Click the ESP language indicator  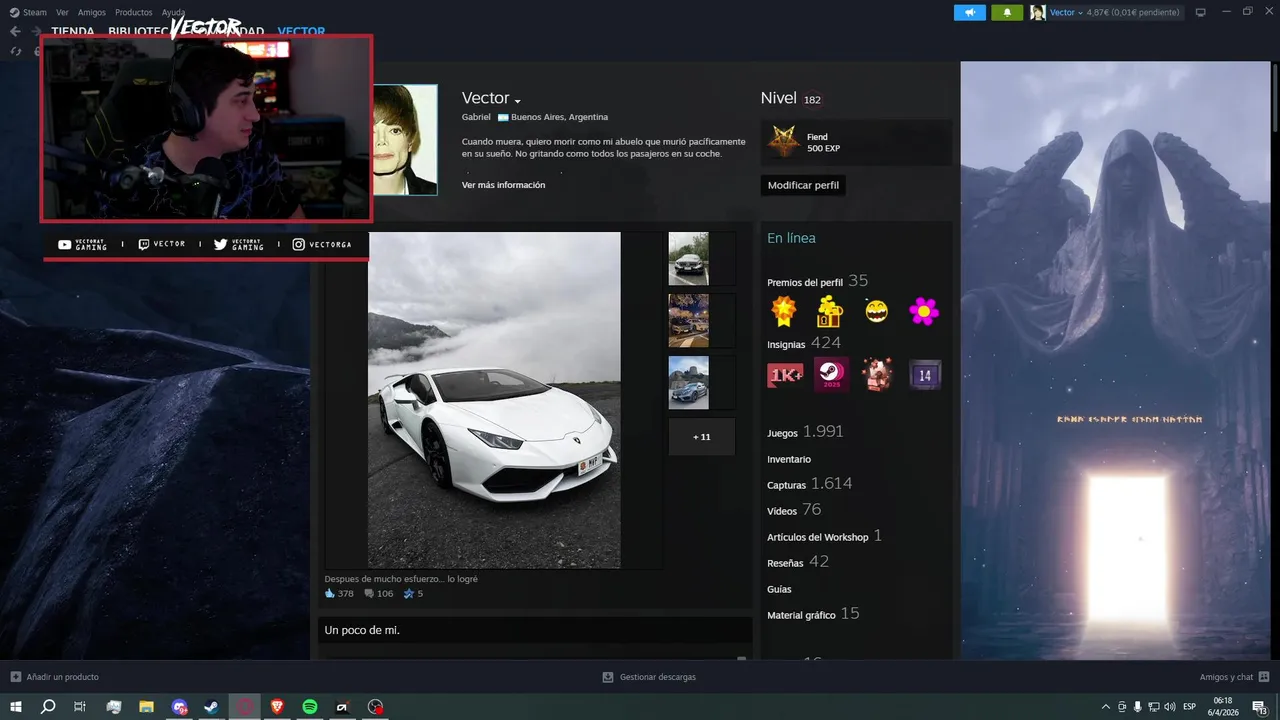click(1190, 706)
